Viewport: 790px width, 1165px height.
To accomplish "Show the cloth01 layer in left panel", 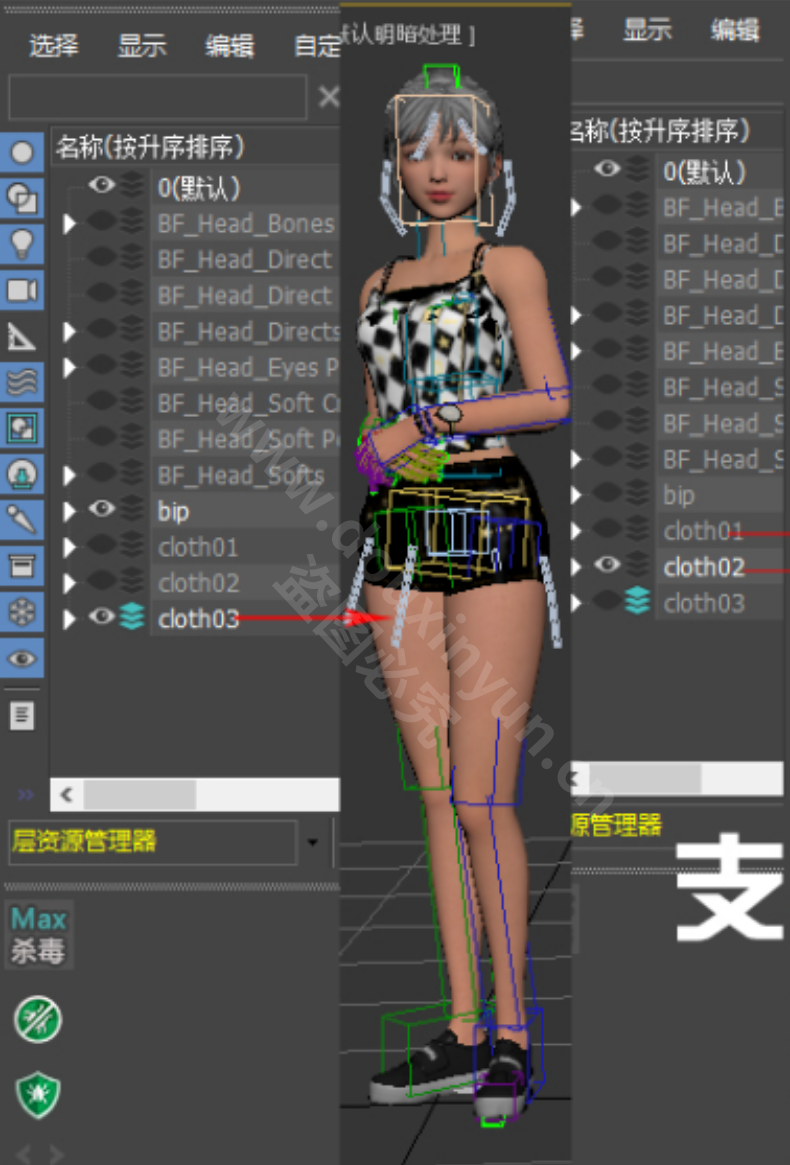I will pos(101,547).
